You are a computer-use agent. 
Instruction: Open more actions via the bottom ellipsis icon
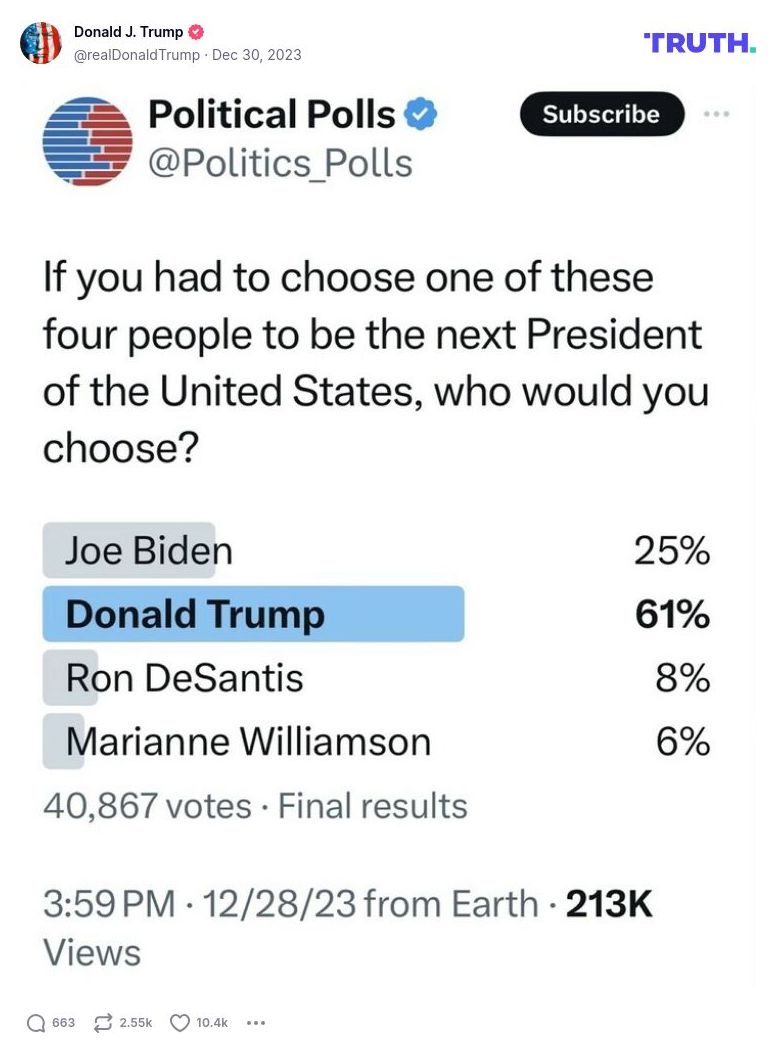tap(256, 1023)
